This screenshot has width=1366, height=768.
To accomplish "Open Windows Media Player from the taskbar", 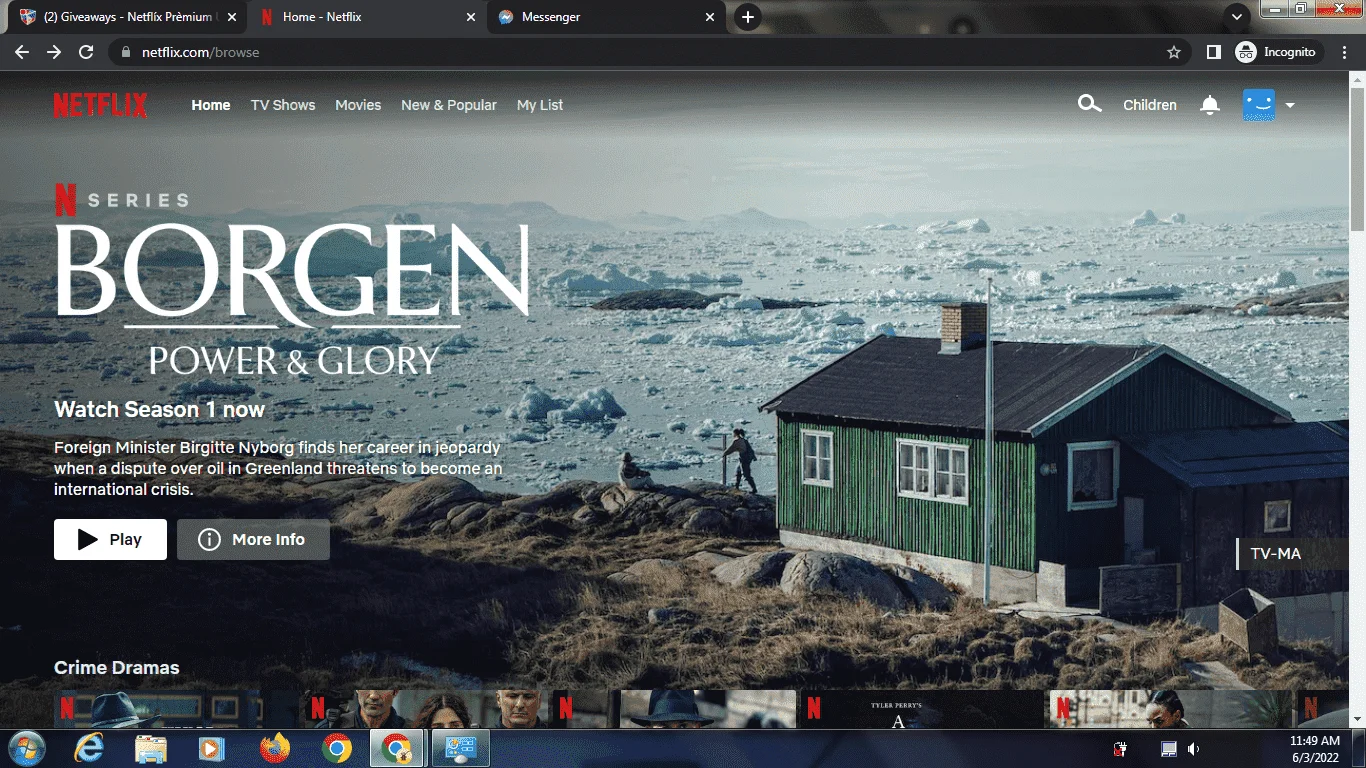I will pyautogui.click(x=212, y=748).
